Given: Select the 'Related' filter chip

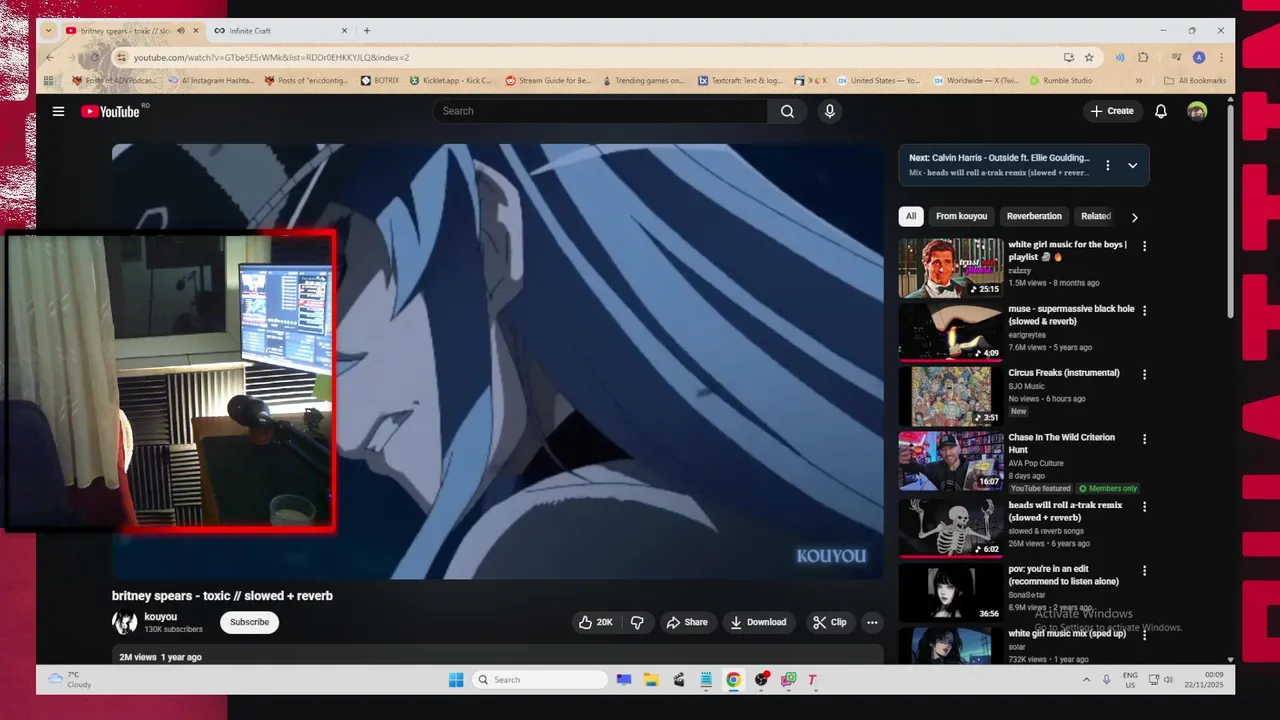Looking at the screenshot, I should [1096, 216].
